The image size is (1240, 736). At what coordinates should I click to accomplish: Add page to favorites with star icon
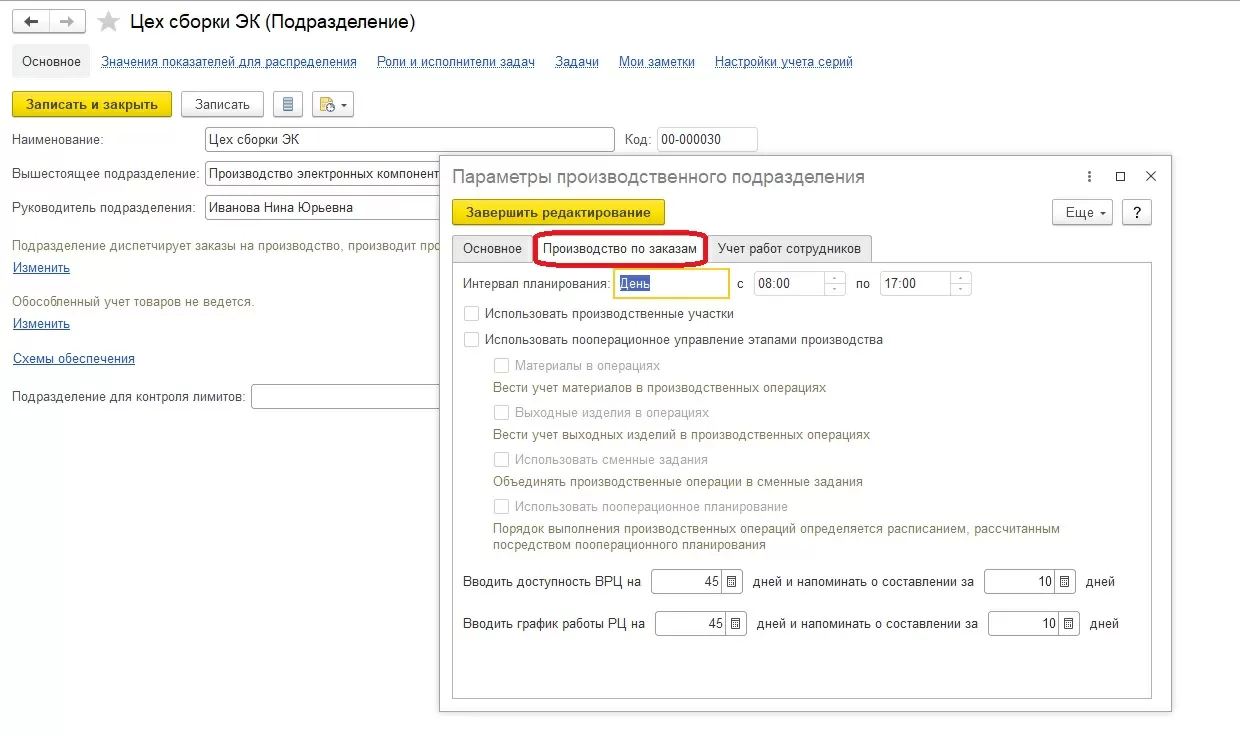click(x=108, y=21)
